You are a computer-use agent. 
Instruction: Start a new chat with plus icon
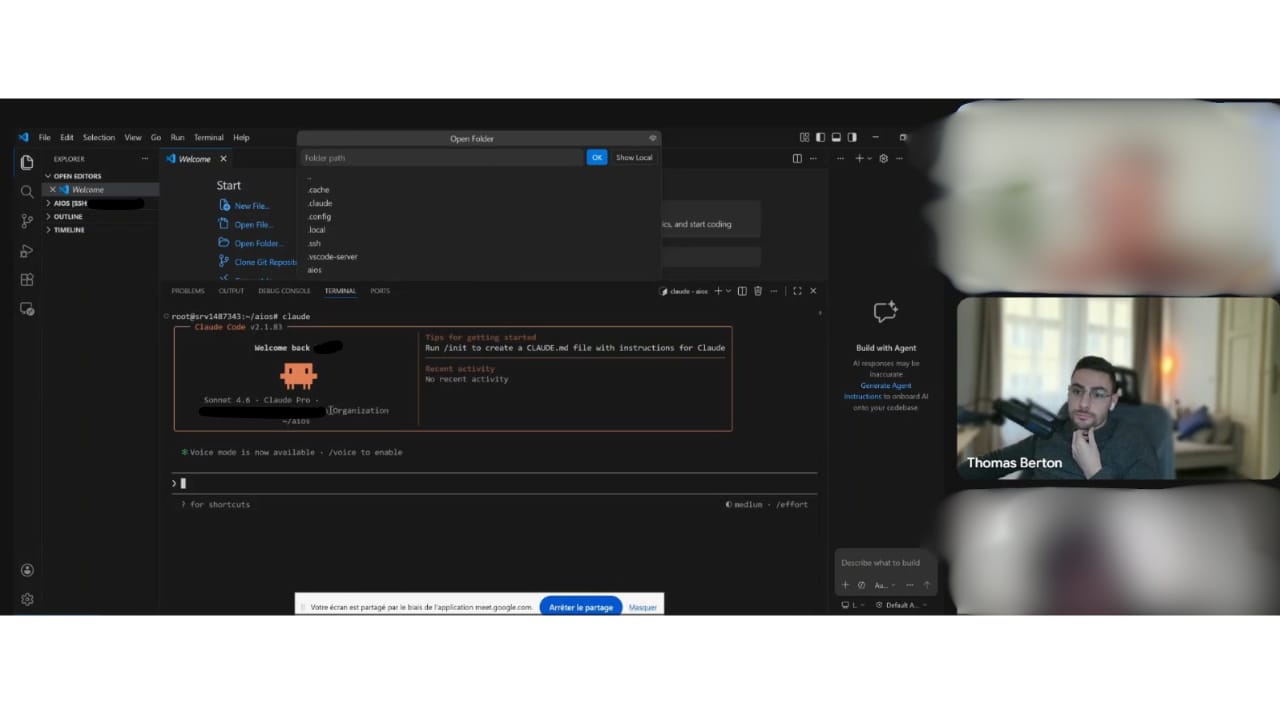pos(859,158)
